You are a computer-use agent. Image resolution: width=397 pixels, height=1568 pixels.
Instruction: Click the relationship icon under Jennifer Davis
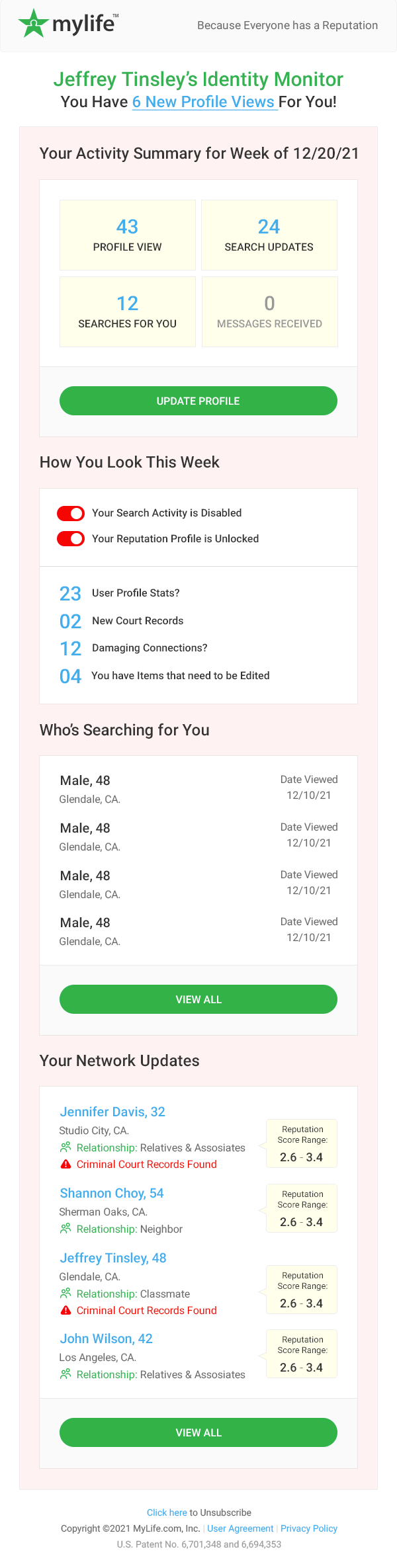click(x=66, y=1147)
